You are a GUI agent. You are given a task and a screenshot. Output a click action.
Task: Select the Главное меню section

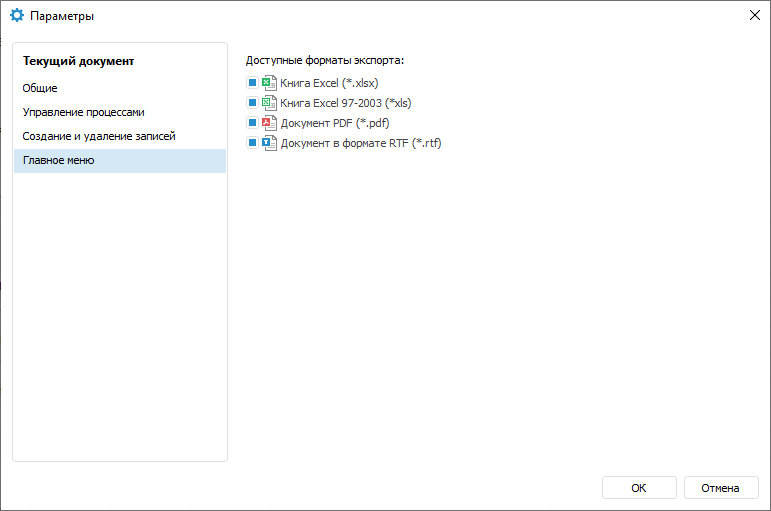pyautogui.click(x=59, y=160)
